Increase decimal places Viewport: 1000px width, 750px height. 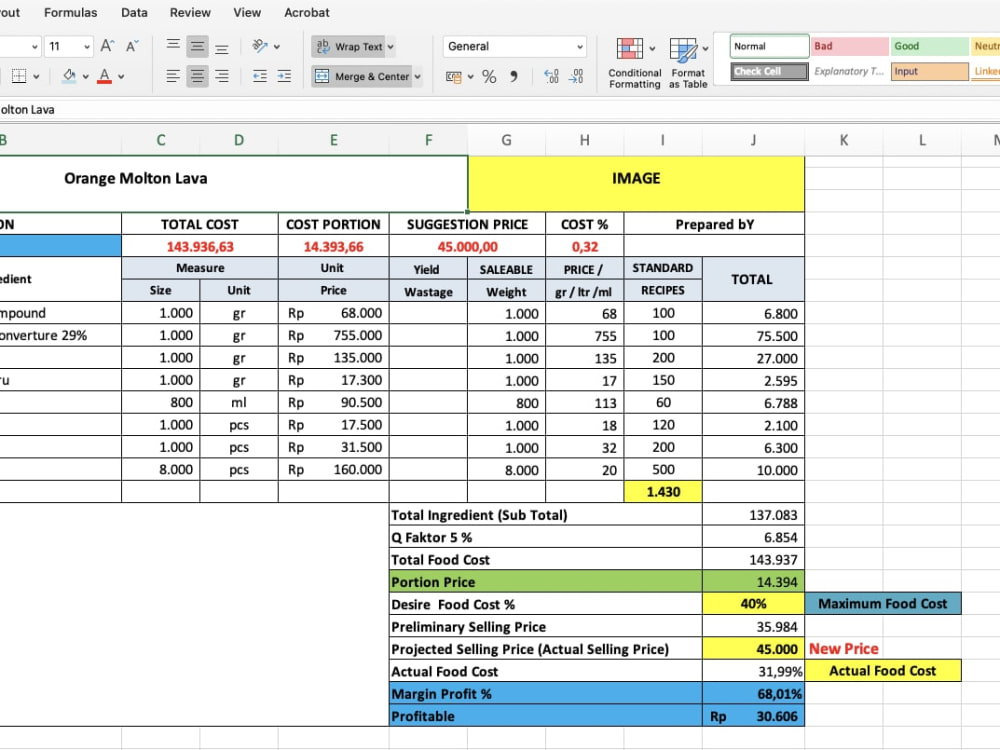(x=551, y=77)
